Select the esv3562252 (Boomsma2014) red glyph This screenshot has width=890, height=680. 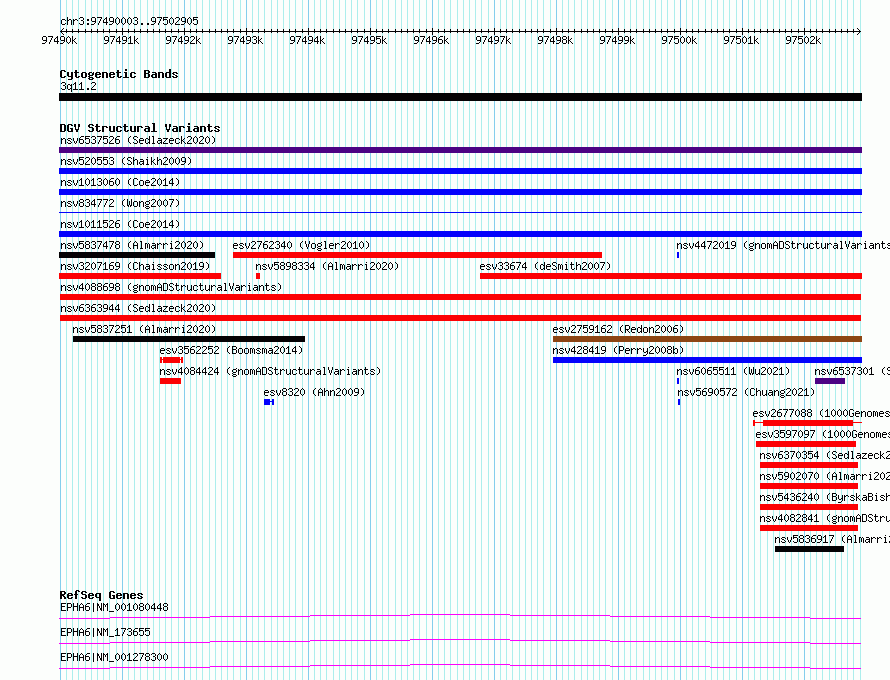pyautogui.click(x=171, y=360)
